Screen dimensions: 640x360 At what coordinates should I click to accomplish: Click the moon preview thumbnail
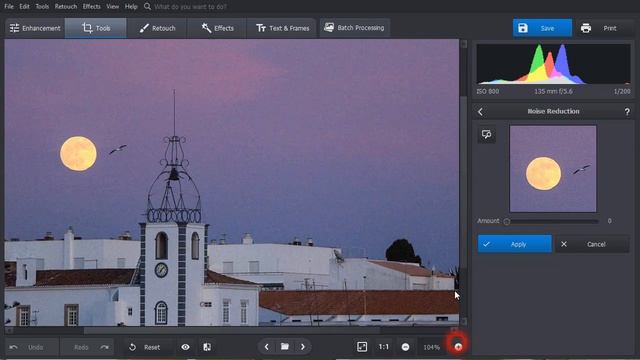click(x=553, y=169)
